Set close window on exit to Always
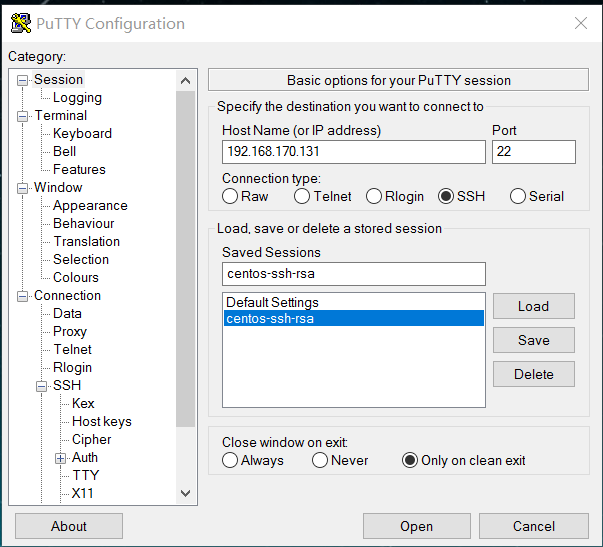This screenshot has height=547, width=603. pyautogui.click(x=230, y=460)
